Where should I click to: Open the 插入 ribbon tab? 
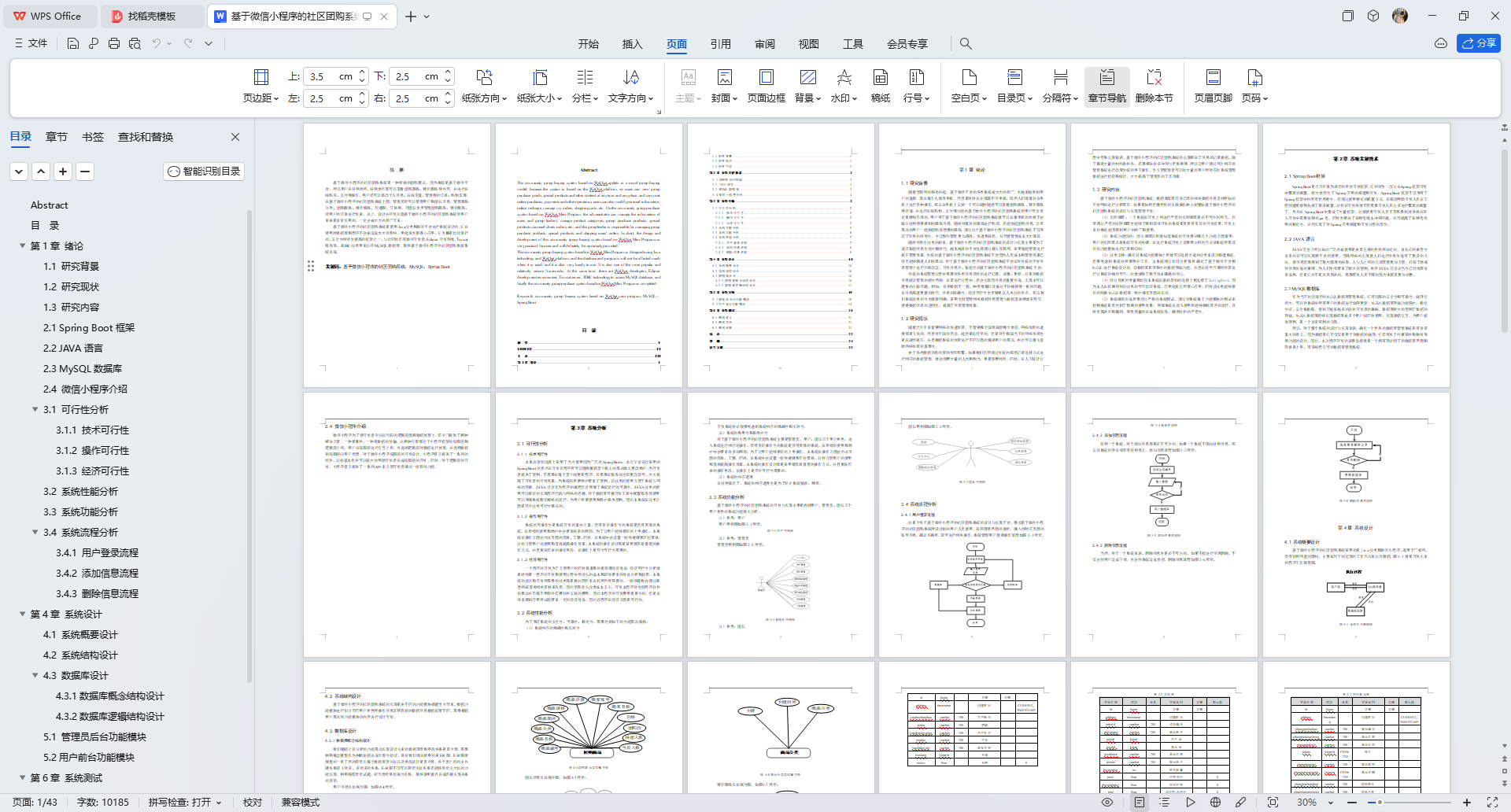click(633, 44)
